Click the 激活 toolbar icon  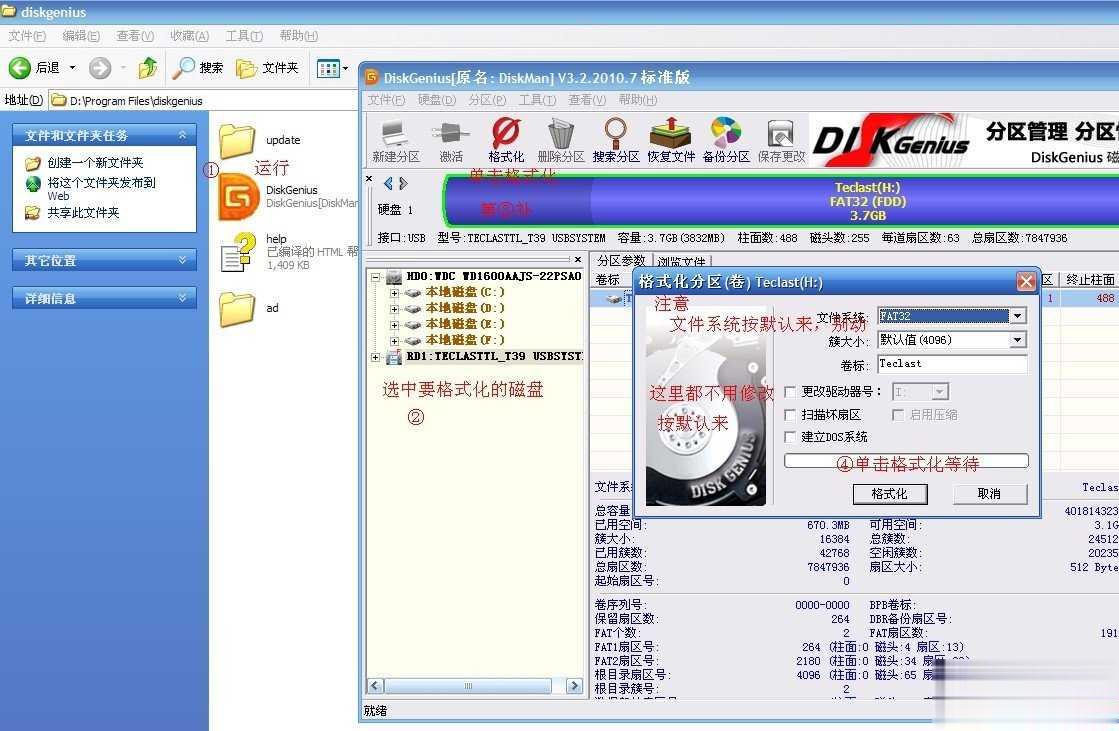(x=450, y=141)
